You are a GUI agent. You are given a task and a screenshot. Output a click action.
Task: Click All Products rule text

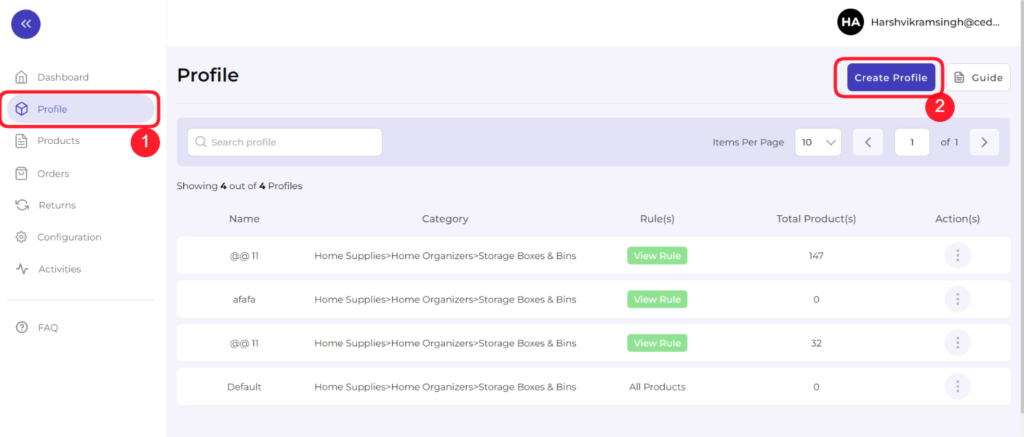tap(657, 387)
